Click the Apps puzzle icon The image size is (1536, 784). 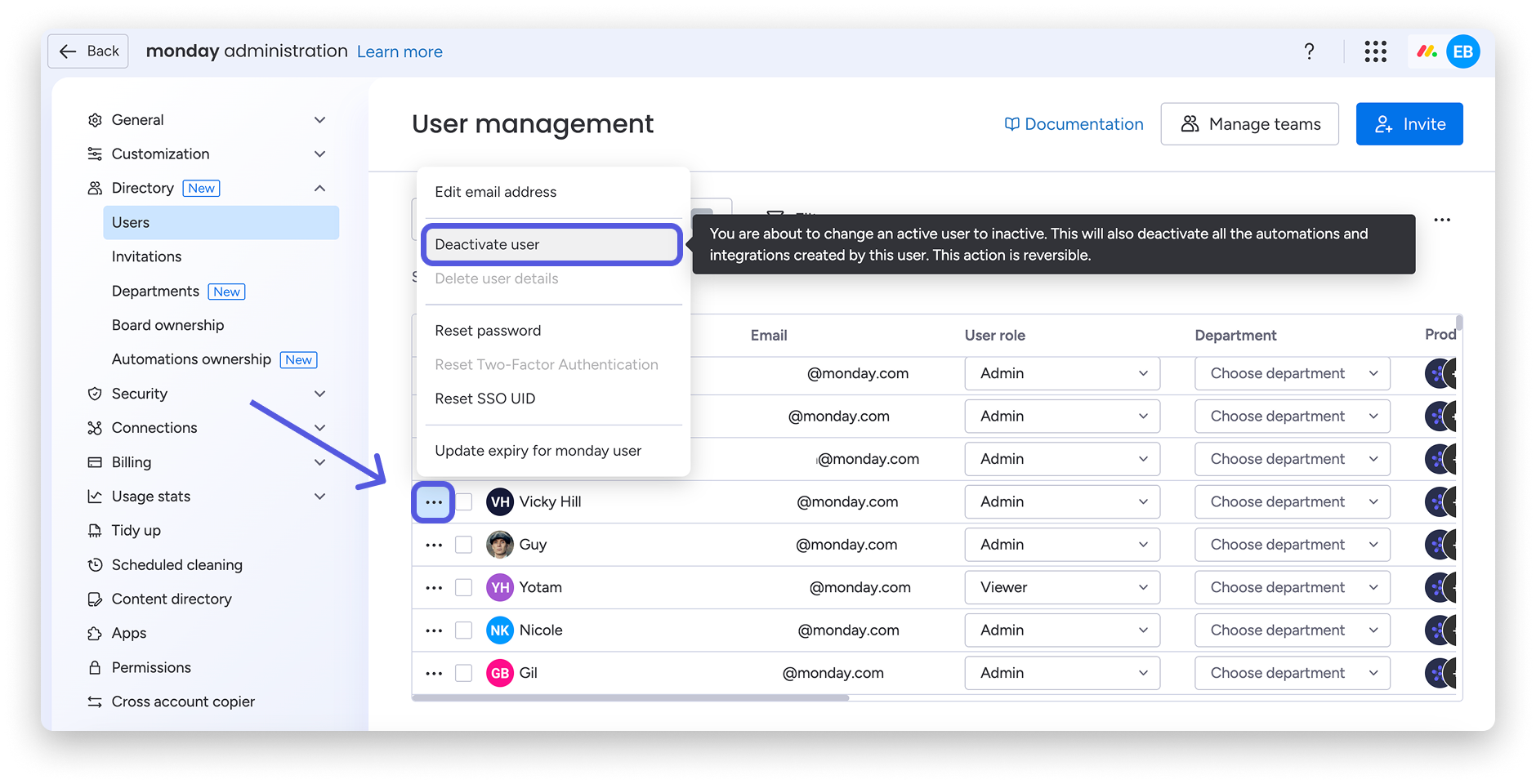tap(95, 634)
